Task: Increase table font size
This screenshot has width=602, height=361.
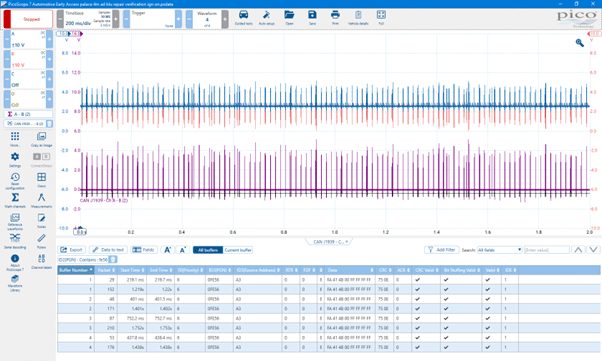Action: coord(167,250)
